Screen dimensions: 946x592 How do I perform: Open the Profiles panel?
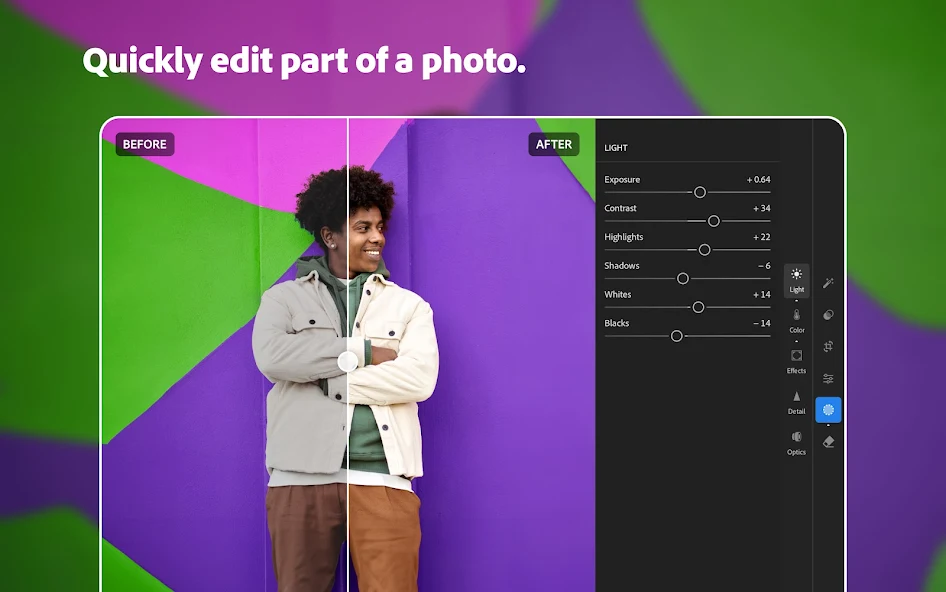point(828,314)
